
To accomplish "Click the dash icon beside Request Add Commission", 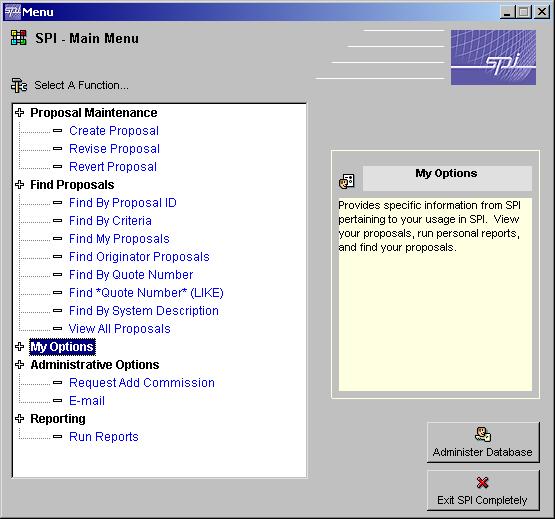I will 57,383.
